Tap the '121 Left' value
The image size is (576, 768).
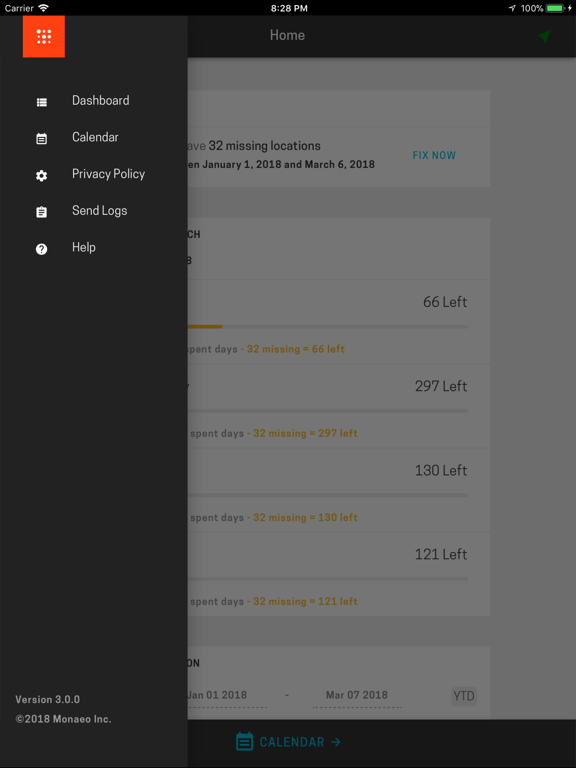click(x=441, y=554)
